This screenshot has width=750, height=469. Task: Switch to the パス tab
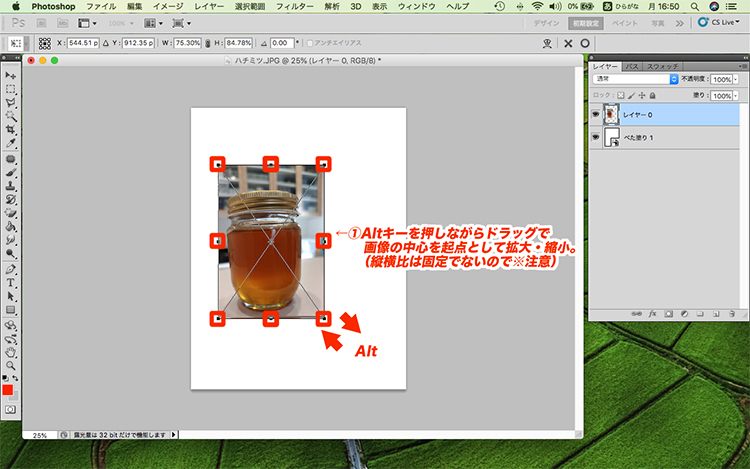tap(632, 66)
